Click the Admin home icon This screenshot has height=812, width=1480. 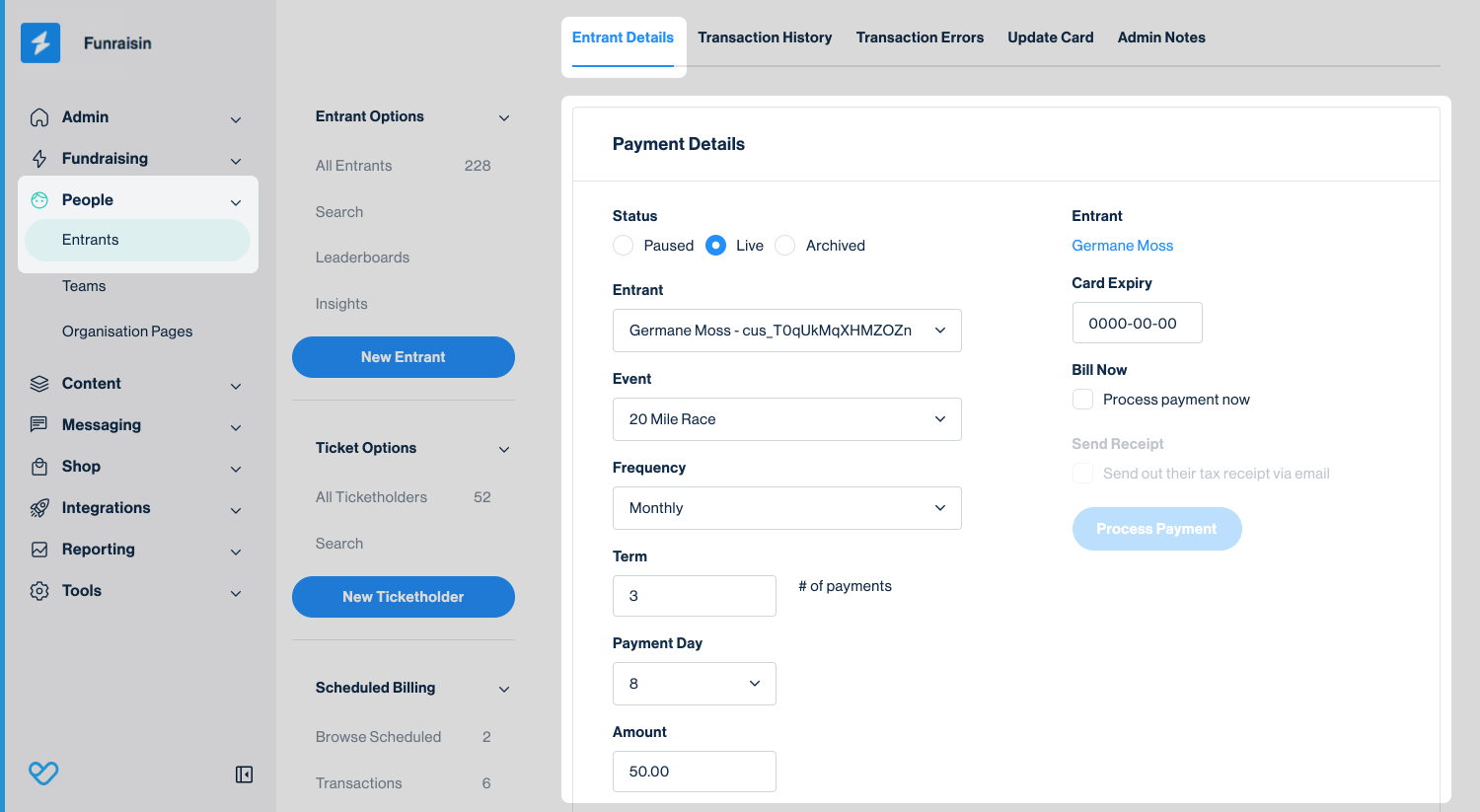[39, 117]
